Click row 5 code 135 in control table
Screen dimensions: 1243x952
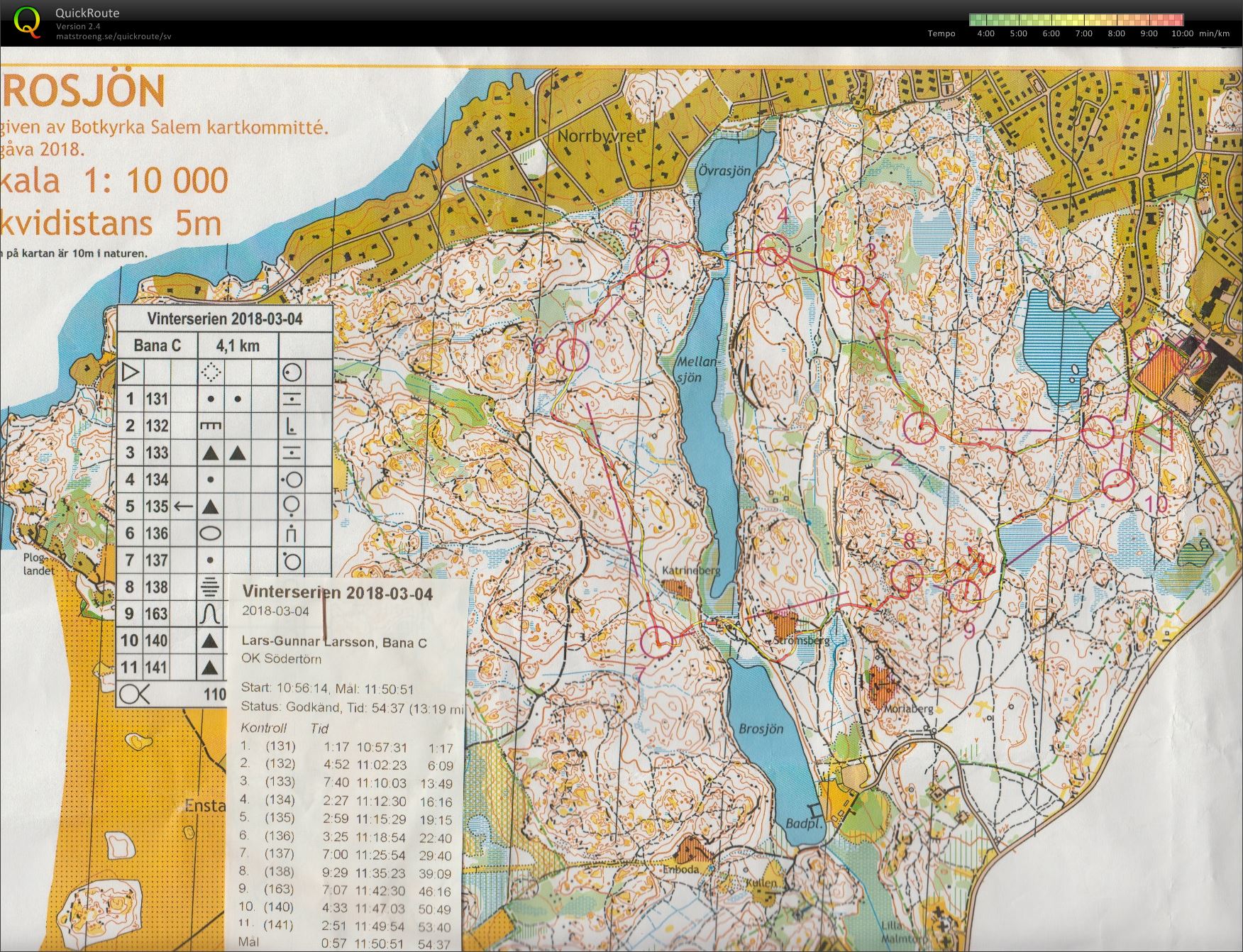(157, 507)
